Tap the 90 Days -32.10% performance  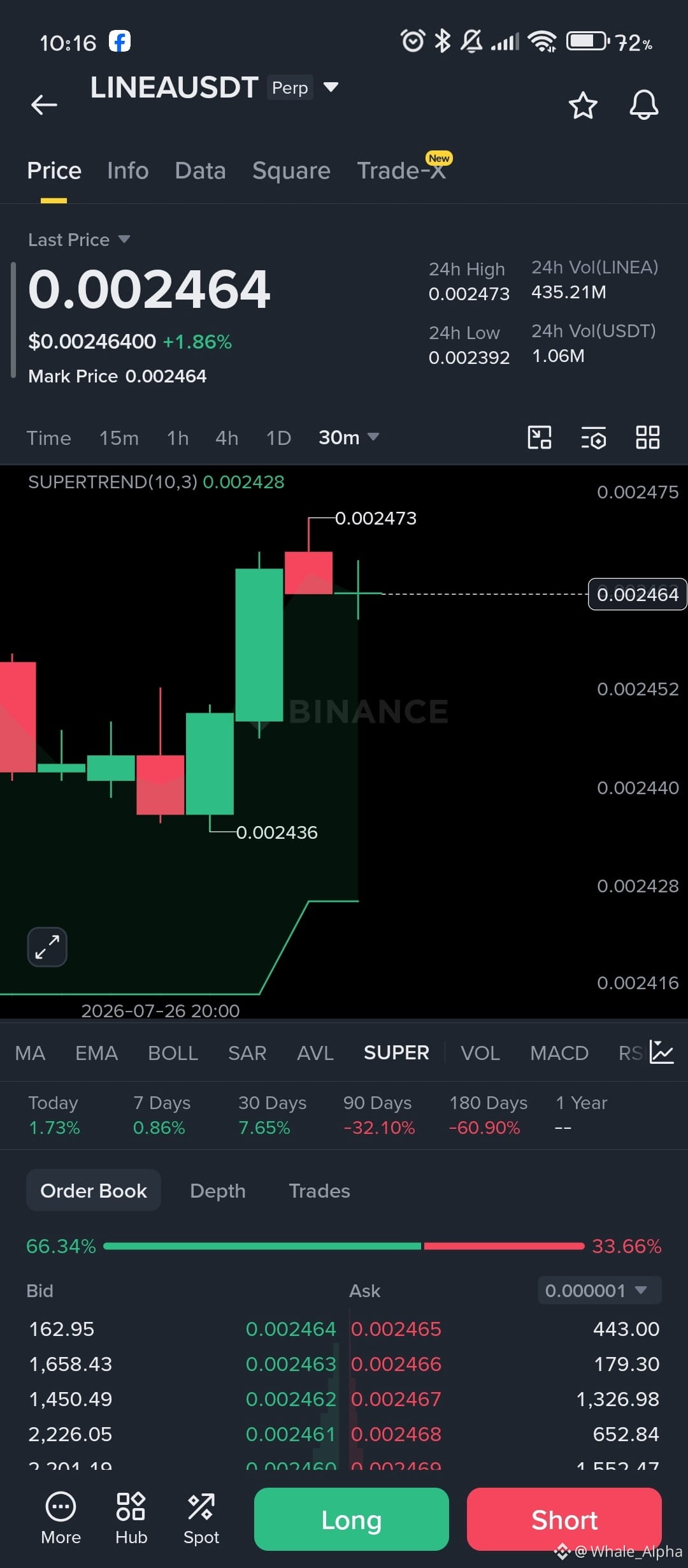pos(379,1115)
